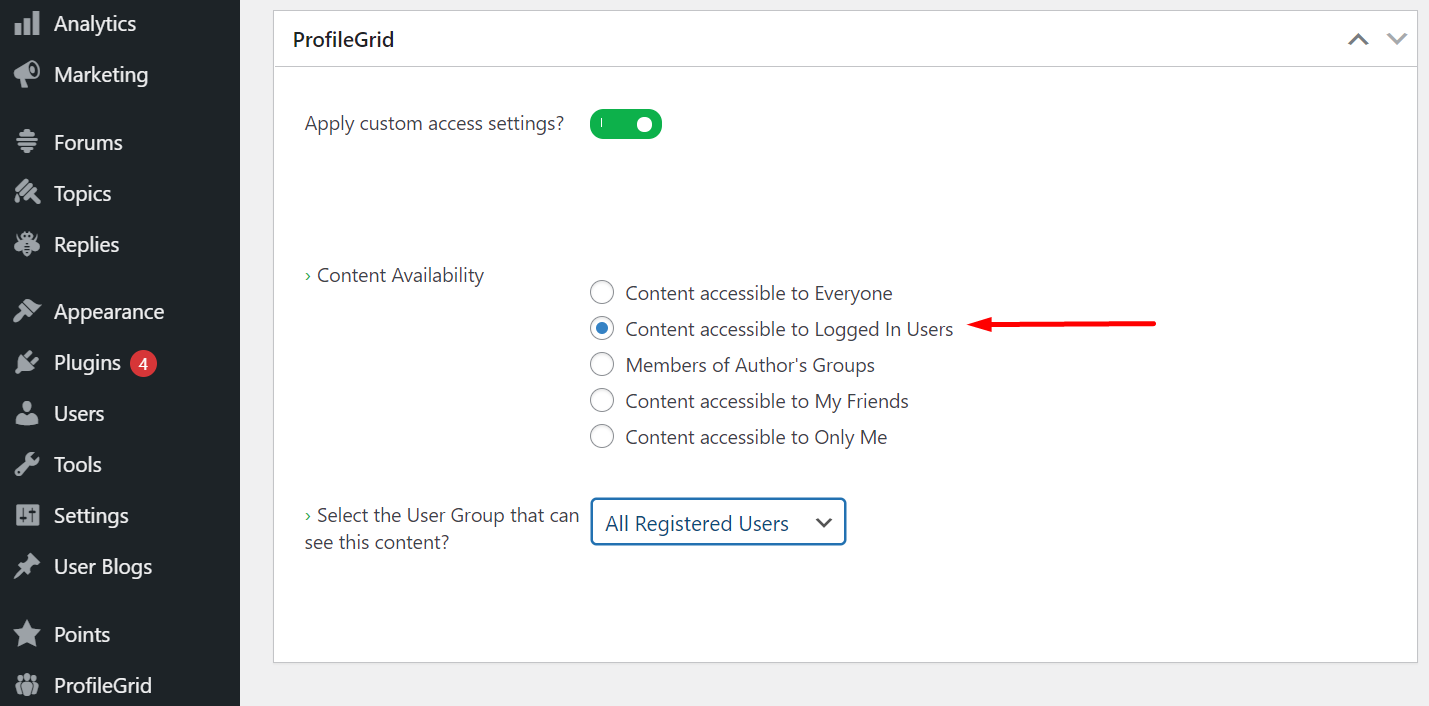Viewport: 1429px width, 706px height.
Task: Click the Tools wrench icon
Action: 27,465
